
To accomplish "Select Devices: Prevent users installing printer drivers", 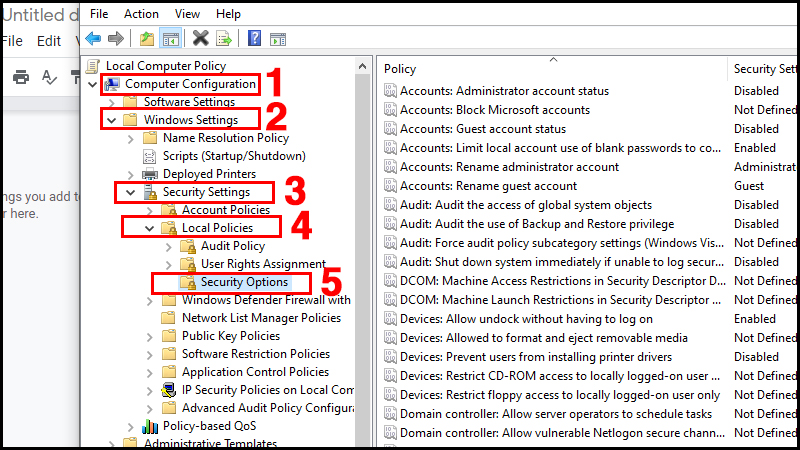I will tap(536, 357).
